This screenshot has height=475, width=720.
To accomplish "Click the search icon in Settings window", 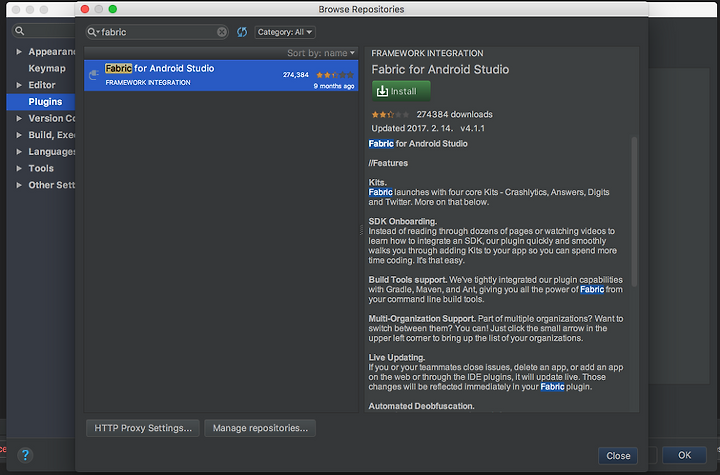I will tap(20, 31).
